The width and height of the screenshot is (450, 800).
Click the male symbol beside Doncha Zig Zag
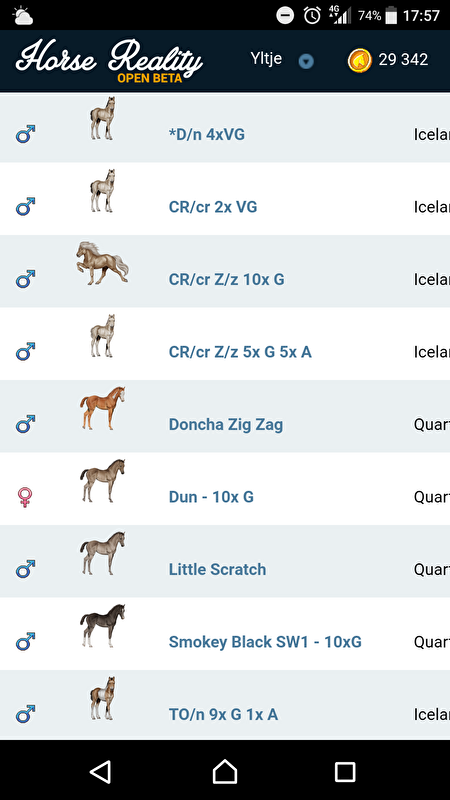point(25,424)
